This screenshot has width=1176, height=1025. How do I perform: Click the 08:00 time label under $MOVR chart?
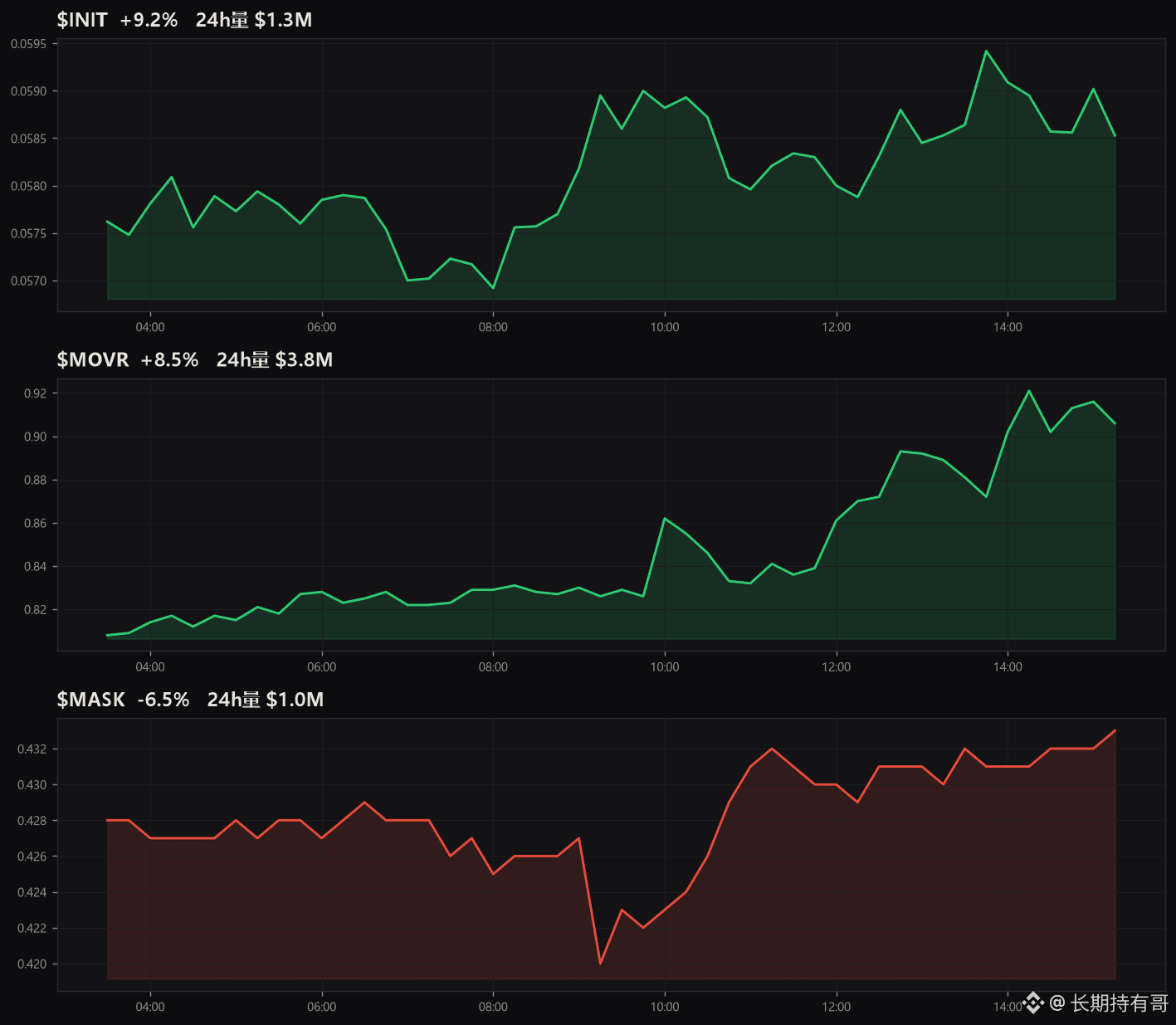tap(493, 666)
